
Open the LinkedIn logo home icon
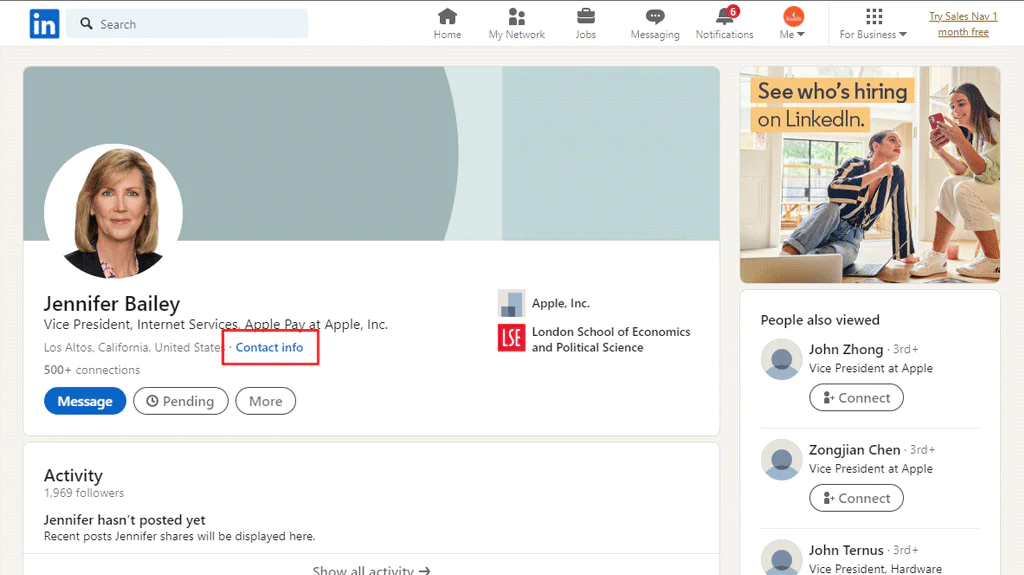44,24
